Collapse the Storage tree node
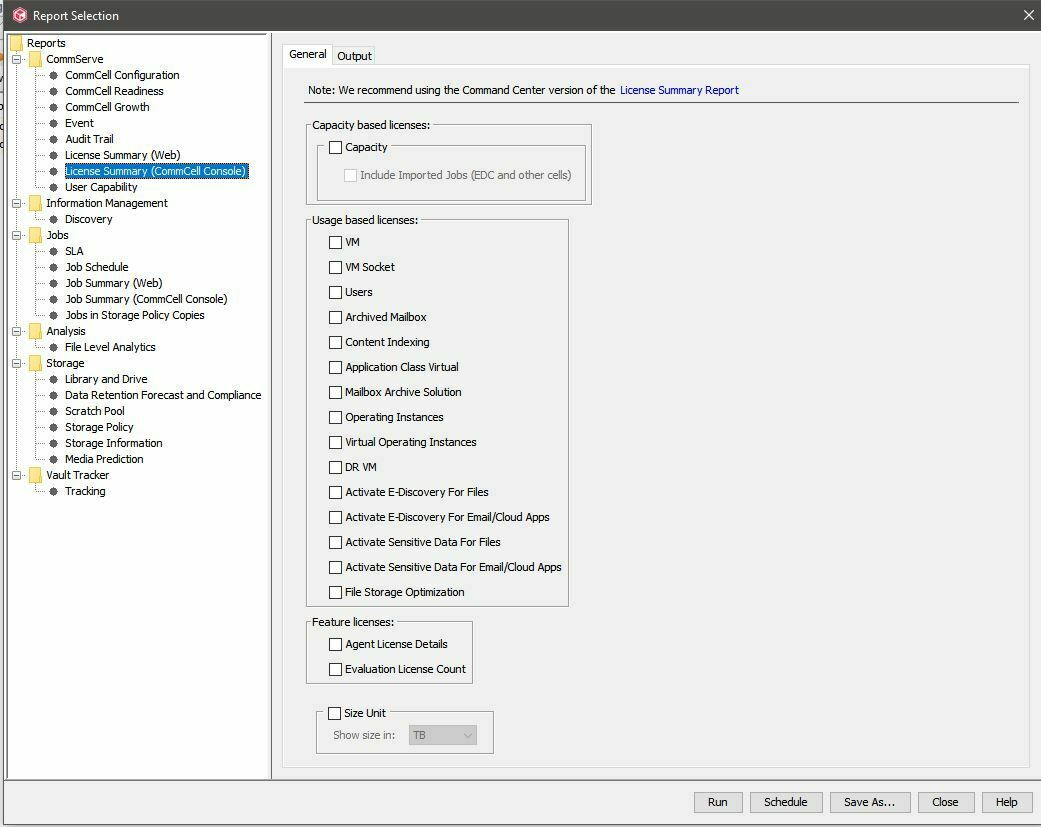Viewport: 1041px width, 827px height. pos(17,363)
